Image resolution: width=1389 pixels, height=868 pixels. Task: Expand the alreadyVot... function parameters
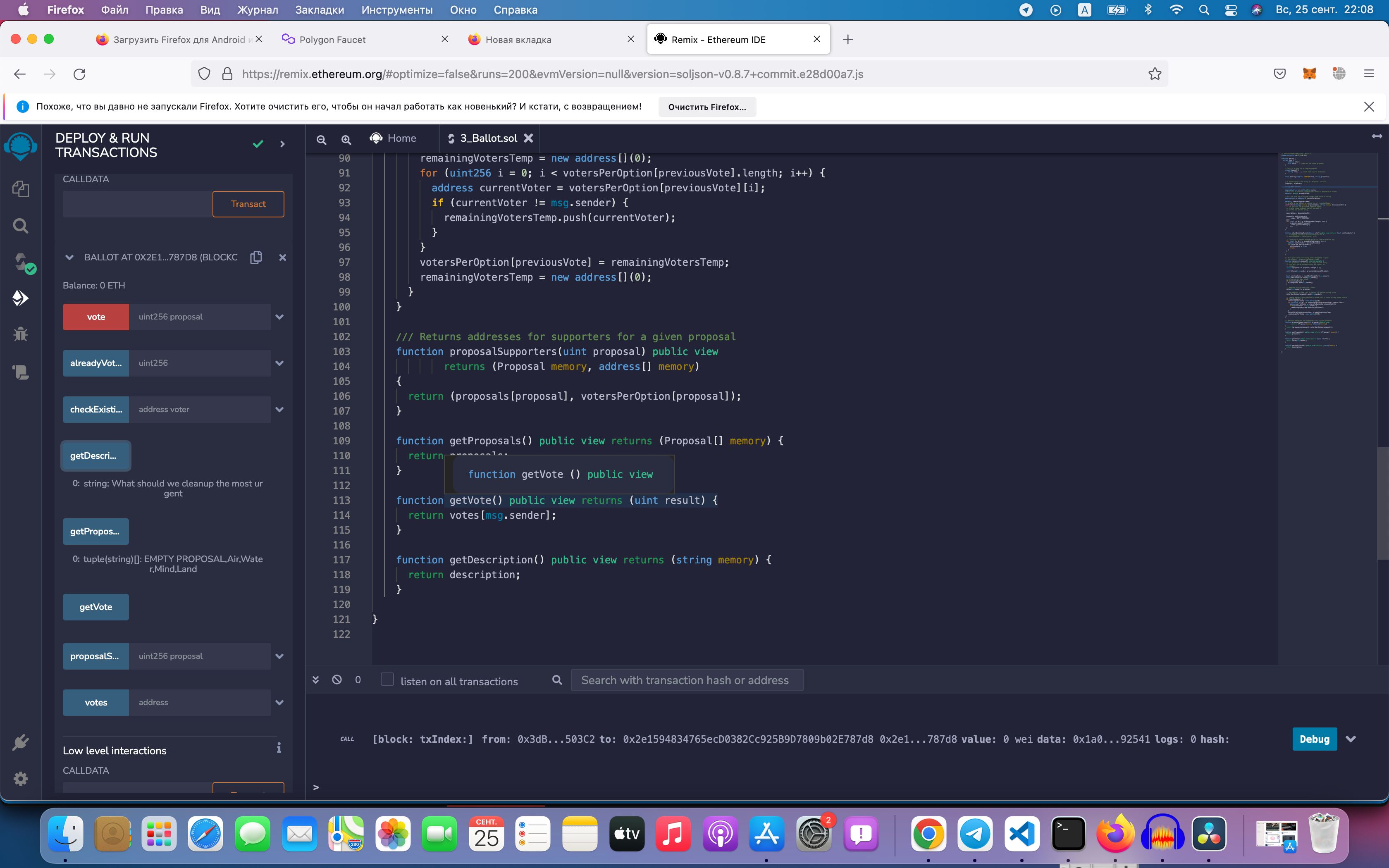(x=279, y=363)
